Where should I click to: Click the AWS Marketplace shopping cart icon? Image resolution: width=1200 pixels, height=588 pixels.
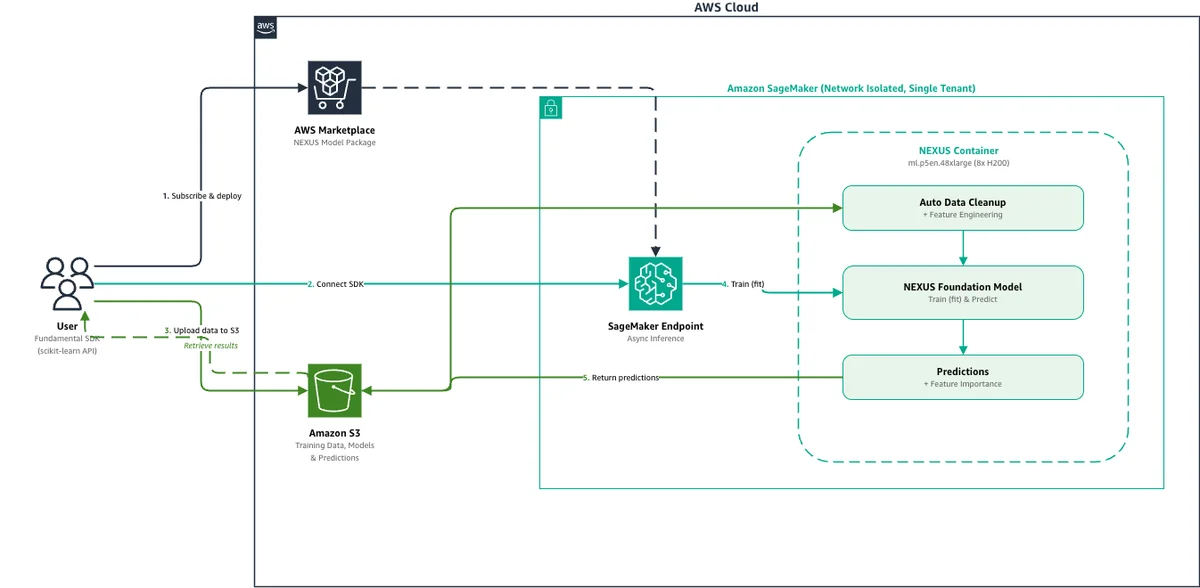coord(335,89)
